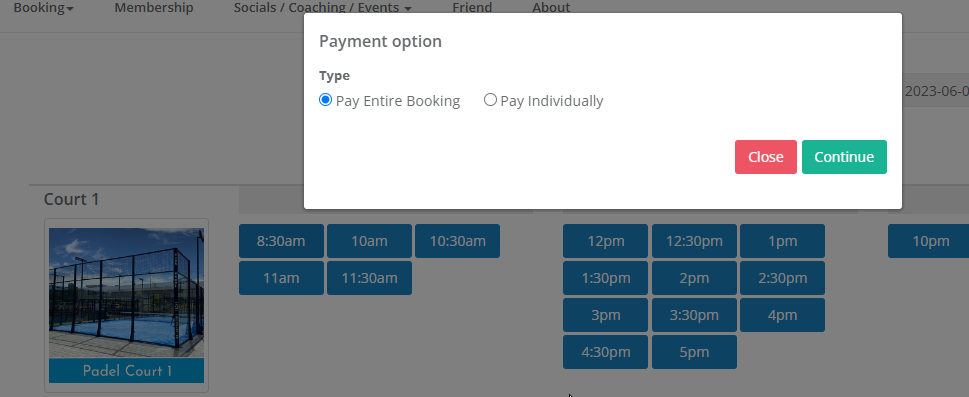Open the Friend navigation link
969x397 pixels.
tap(472, 8)
